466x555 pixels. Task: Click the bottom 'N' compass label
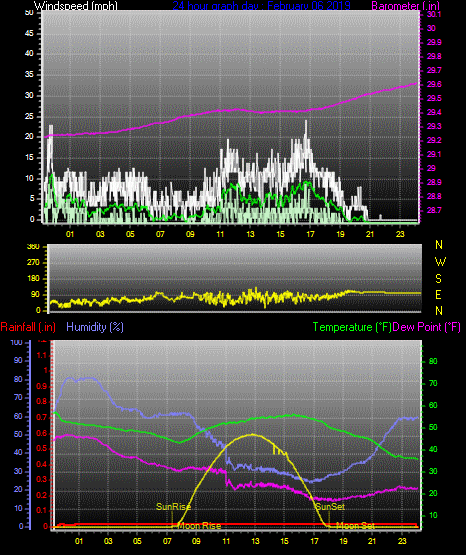click(439, 311)
